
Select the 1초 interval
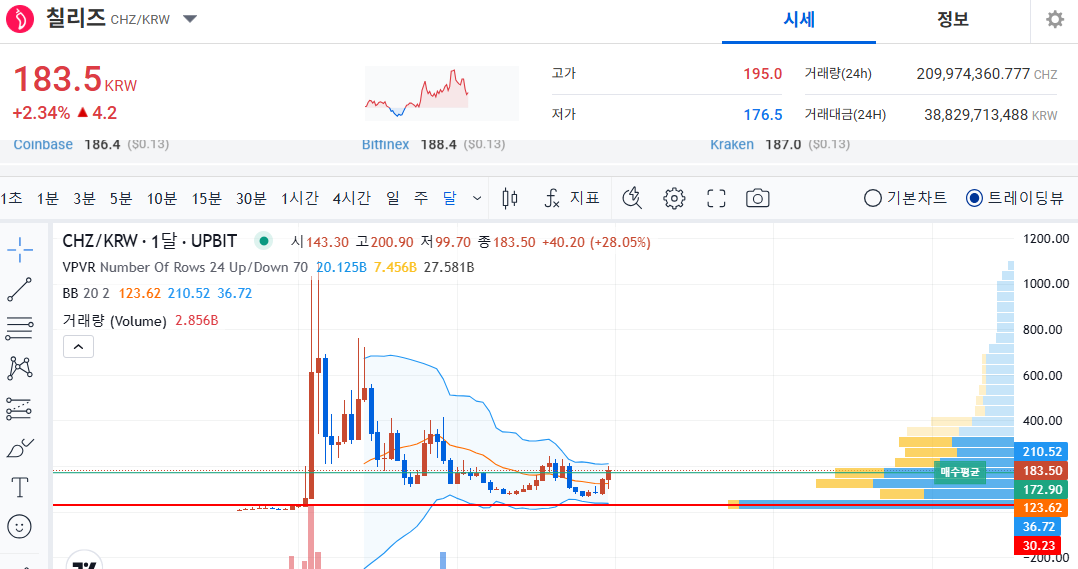tap(12, 199)
